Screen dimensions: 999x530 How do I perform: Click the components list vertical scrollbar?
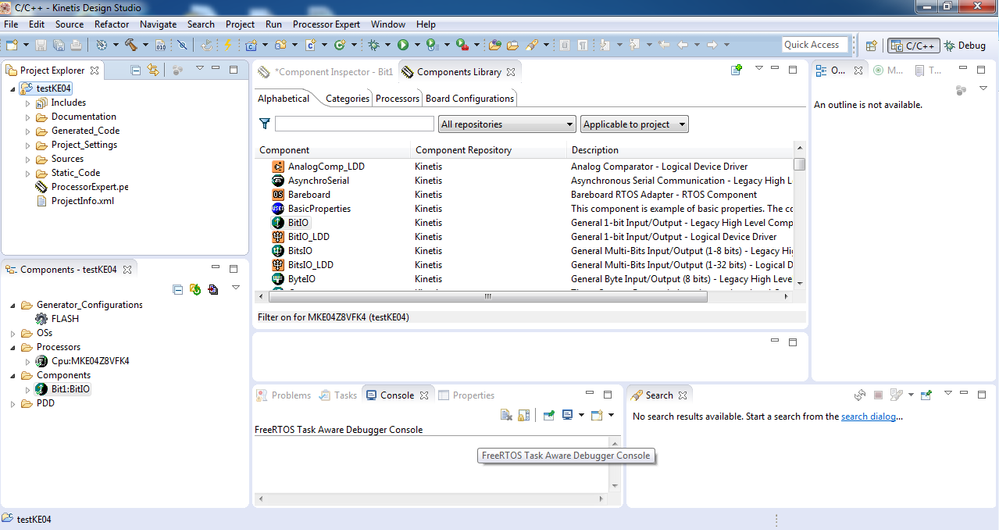click(x=800, y=164)
